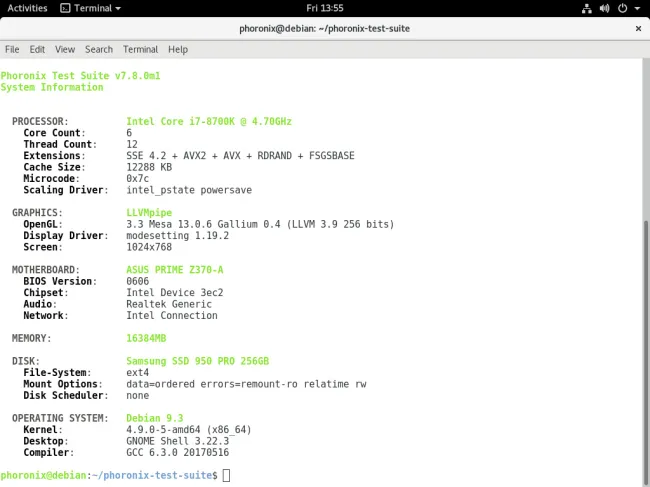The width and height of the screenshot is (650, 487).
Task: Click the System Information heading
Action: pyautogui.click(x=52, y=87)
